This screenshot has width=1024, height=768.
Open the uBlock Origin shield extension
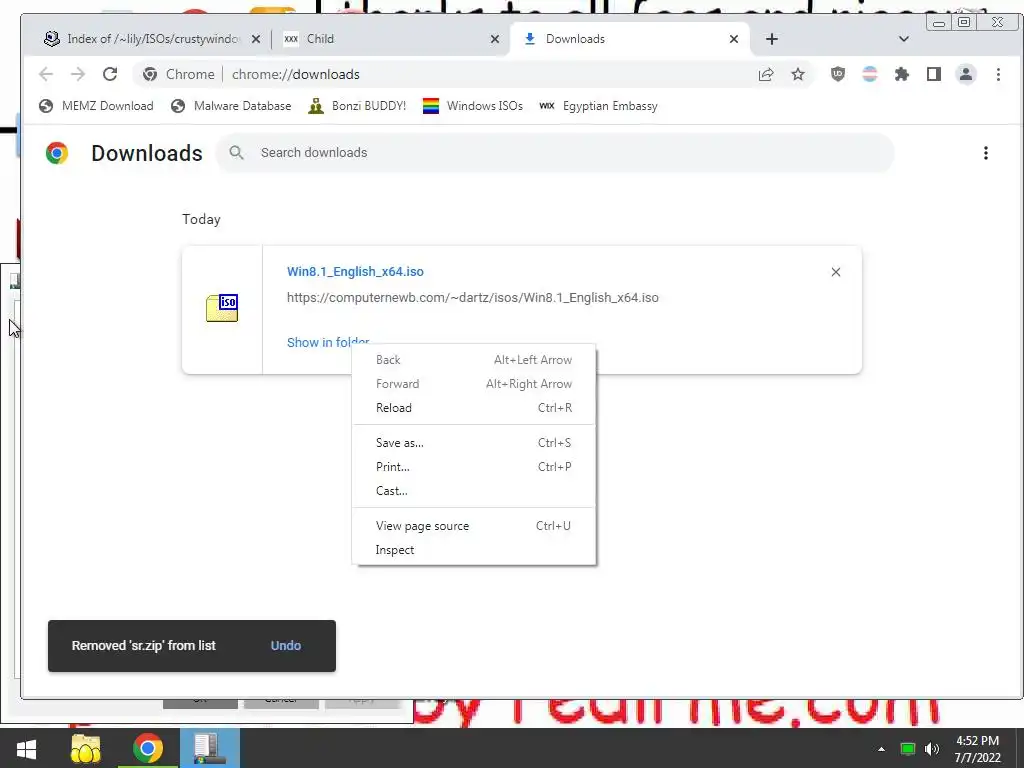click(838, 74)
